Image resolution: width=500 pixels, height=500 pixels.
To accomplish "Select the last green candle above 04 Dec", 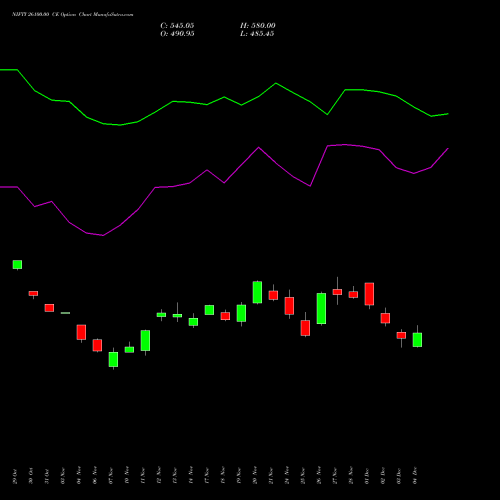I will 417,340.
